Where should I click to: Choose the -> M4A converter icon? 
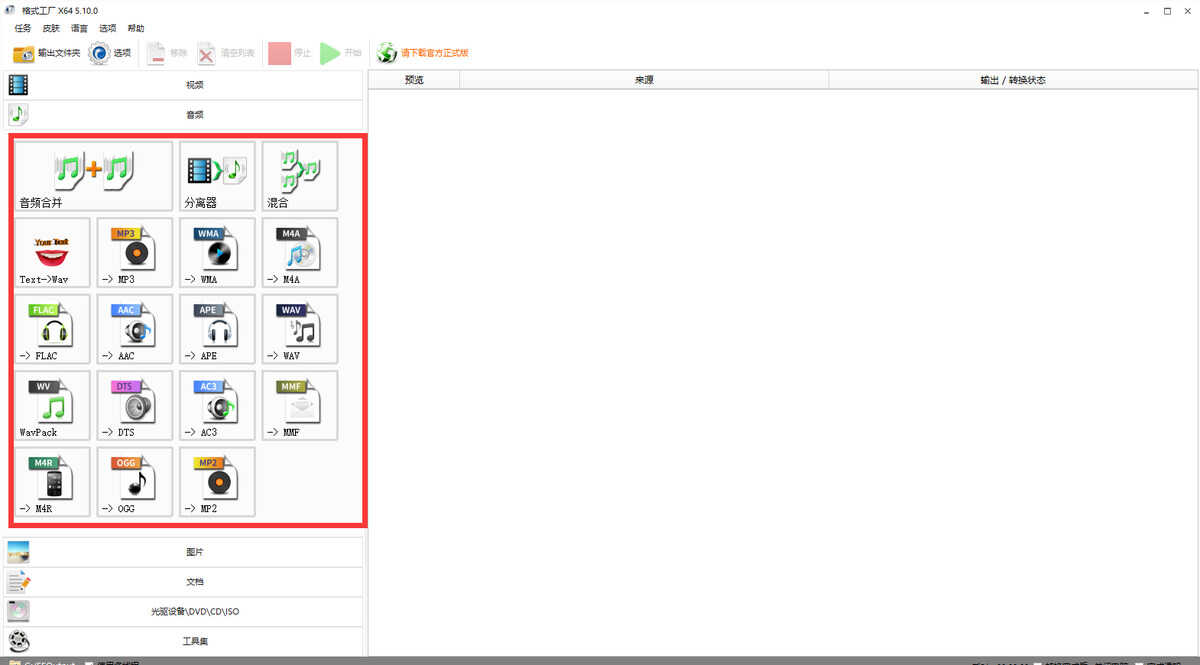point(300,253)
